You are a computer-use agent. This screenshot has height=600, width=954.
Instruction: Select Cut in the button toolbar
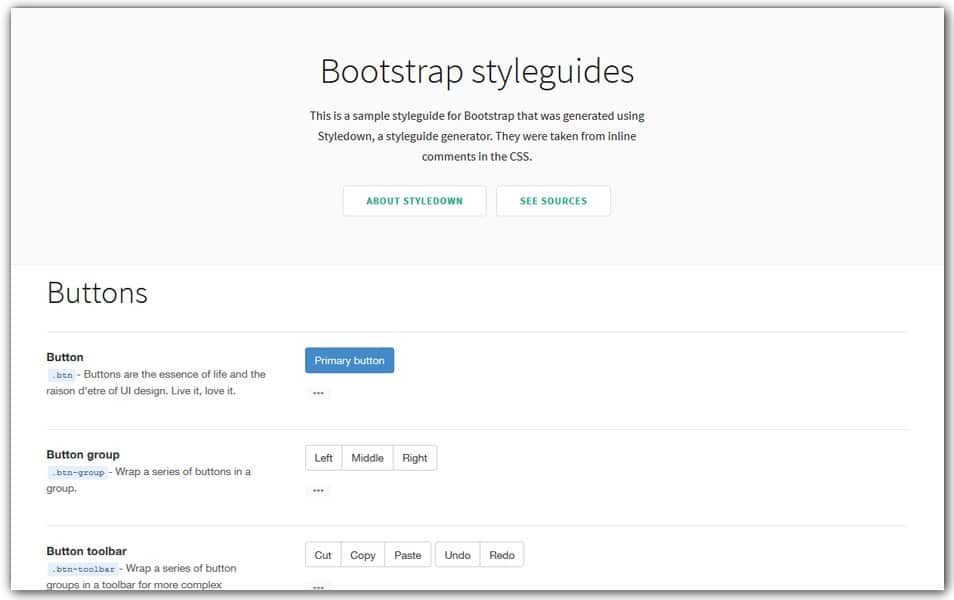click(x=322, y=554)
